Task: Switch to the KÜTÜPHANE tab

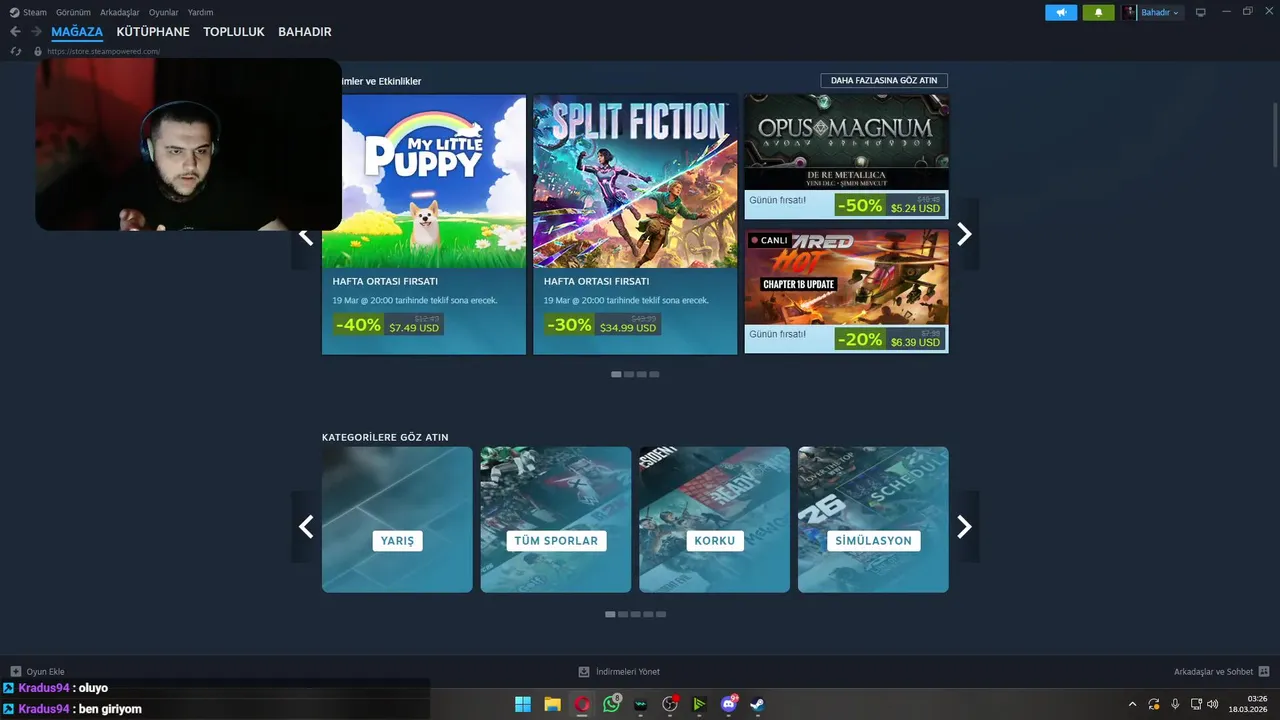Action: pos(153,32)
